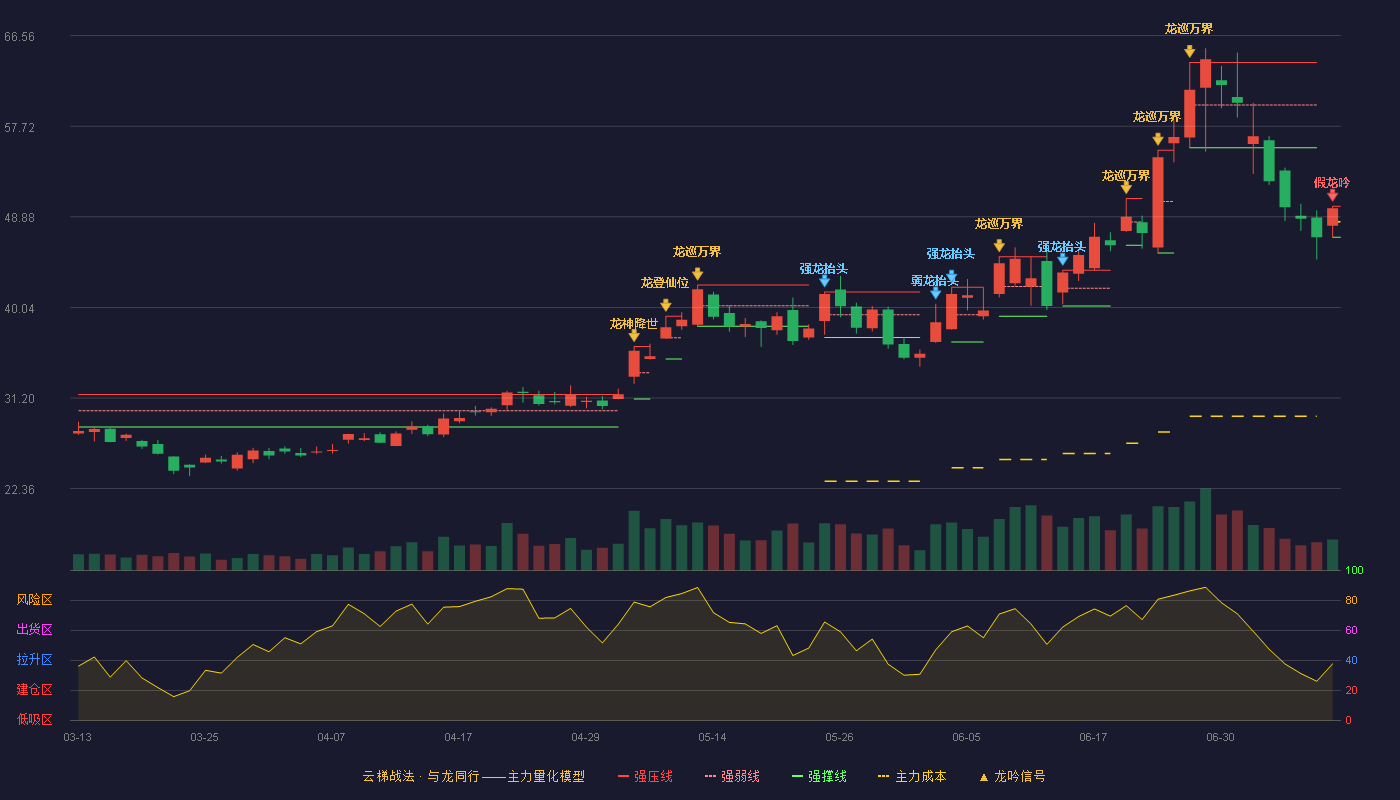The image size is (1400, 800).
Task: Click the red dash icon beside 强压线
Action: click(x=623, y=776)
